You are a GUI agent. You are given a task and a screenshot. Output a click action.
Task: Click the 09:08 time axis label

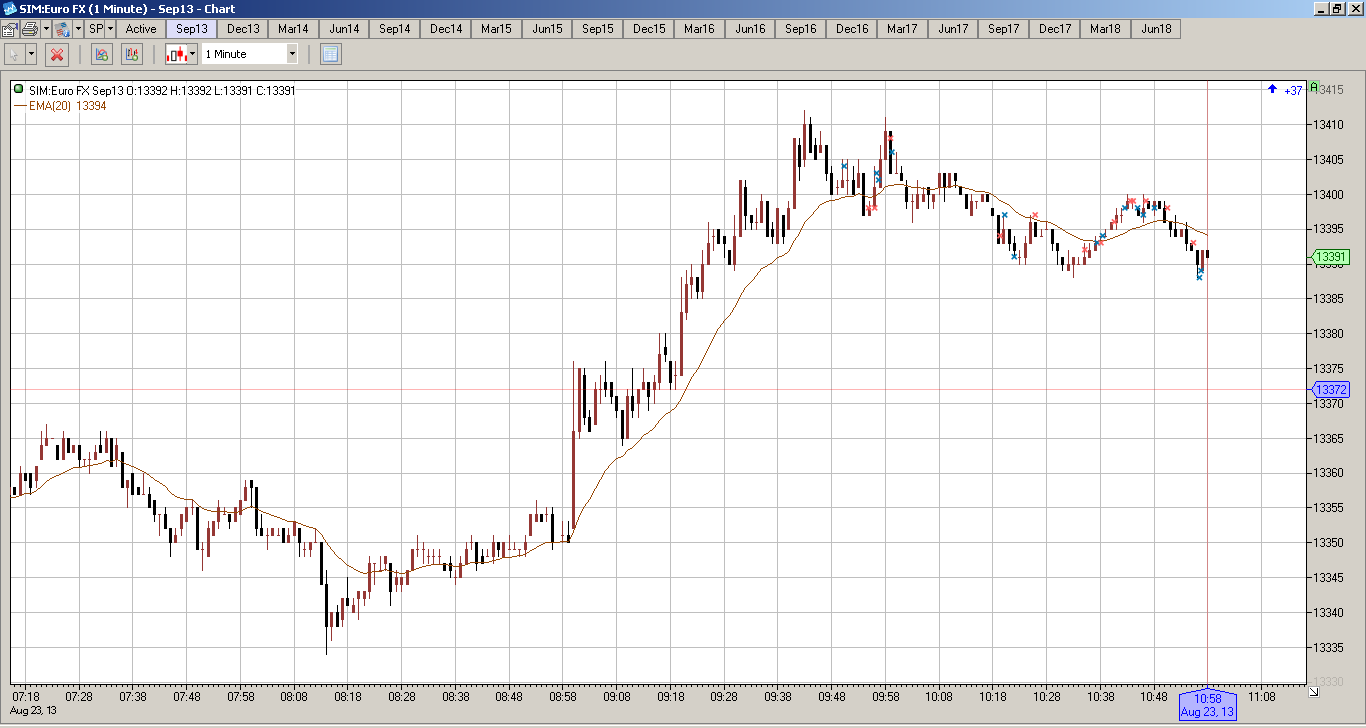(x=617, y=696)
